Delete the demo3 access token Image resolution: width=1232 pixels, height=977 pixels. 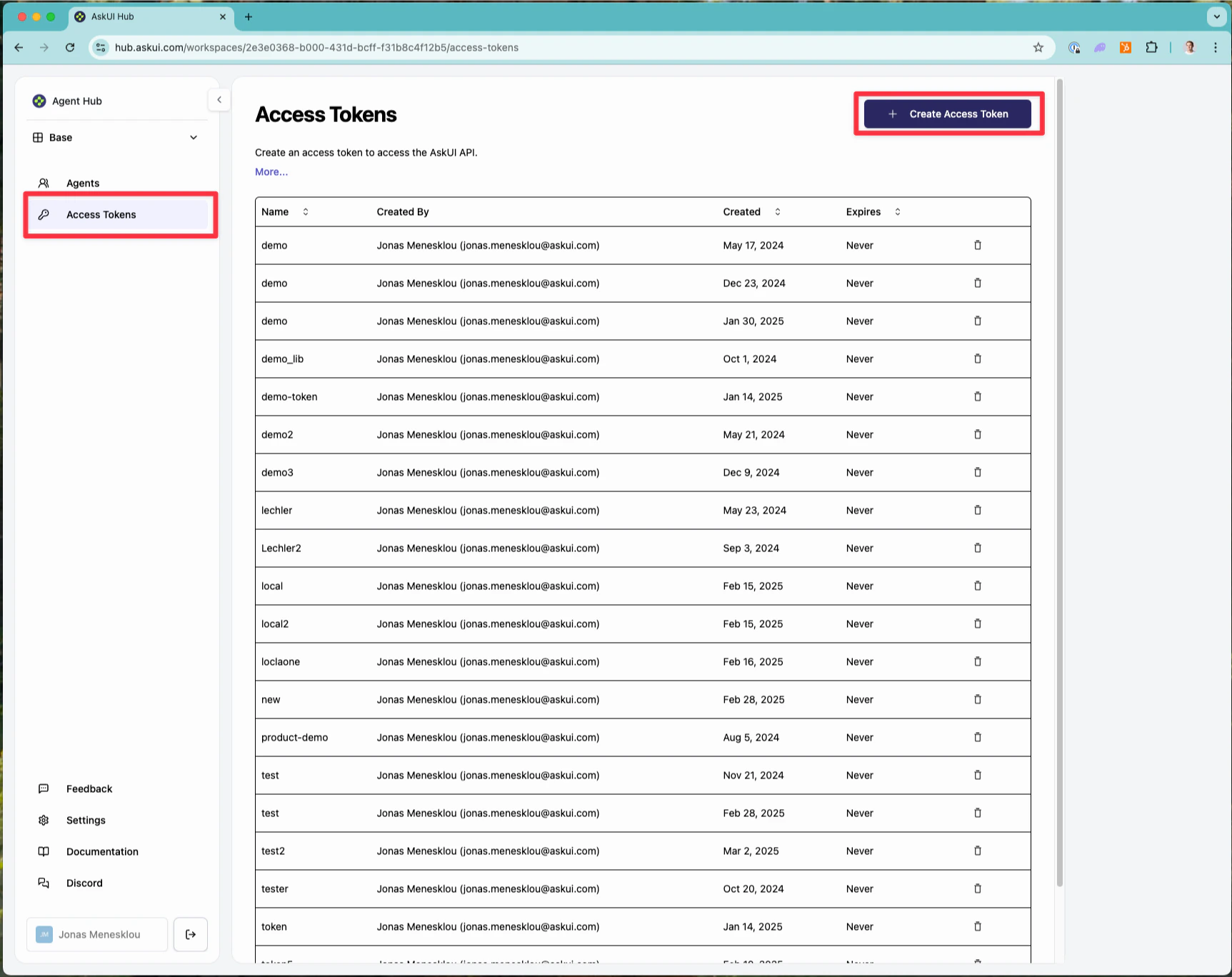tap(978, 472)
